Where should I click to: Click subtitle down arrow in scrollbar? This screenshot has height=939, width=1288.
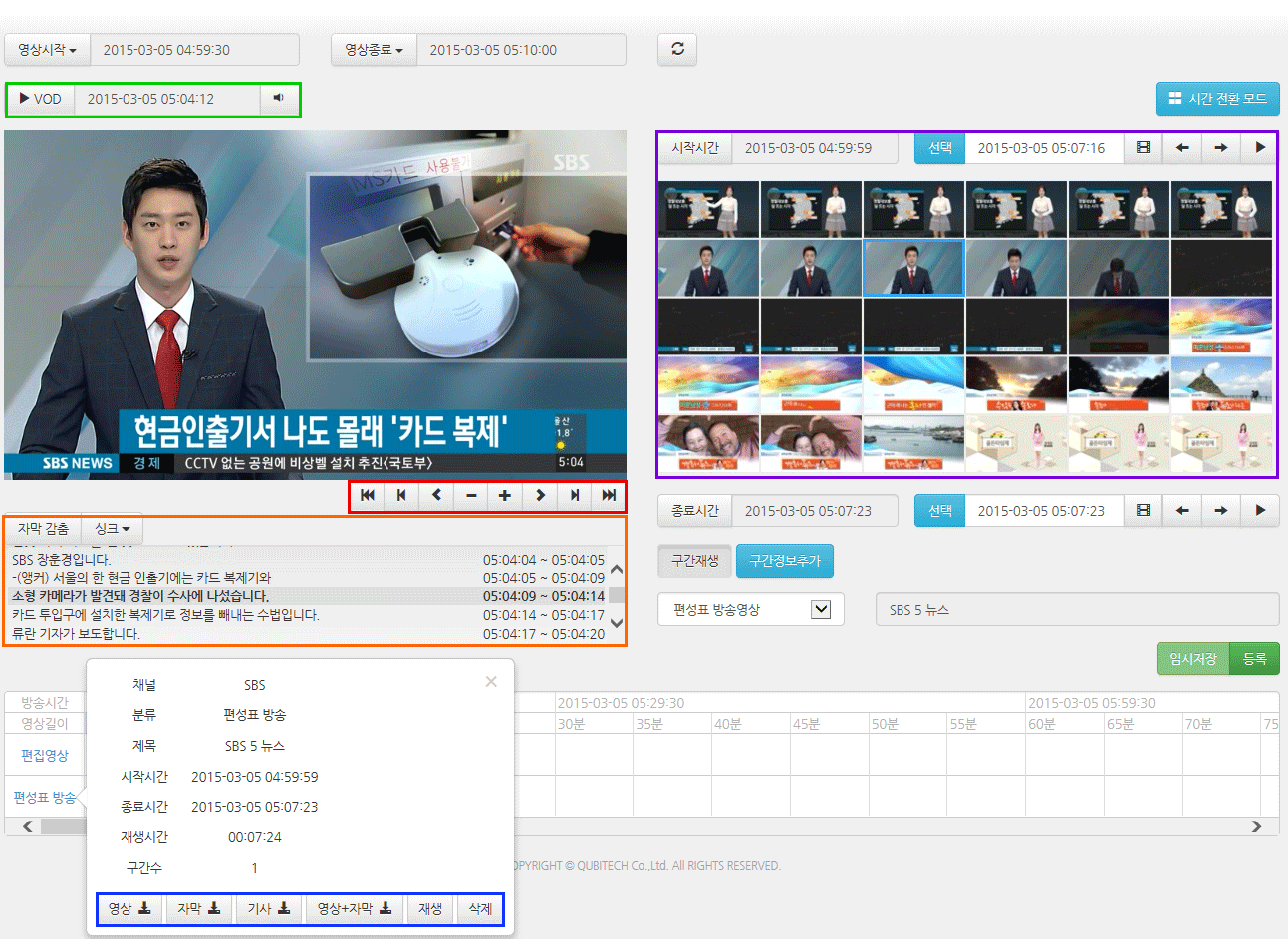[617, 623]
